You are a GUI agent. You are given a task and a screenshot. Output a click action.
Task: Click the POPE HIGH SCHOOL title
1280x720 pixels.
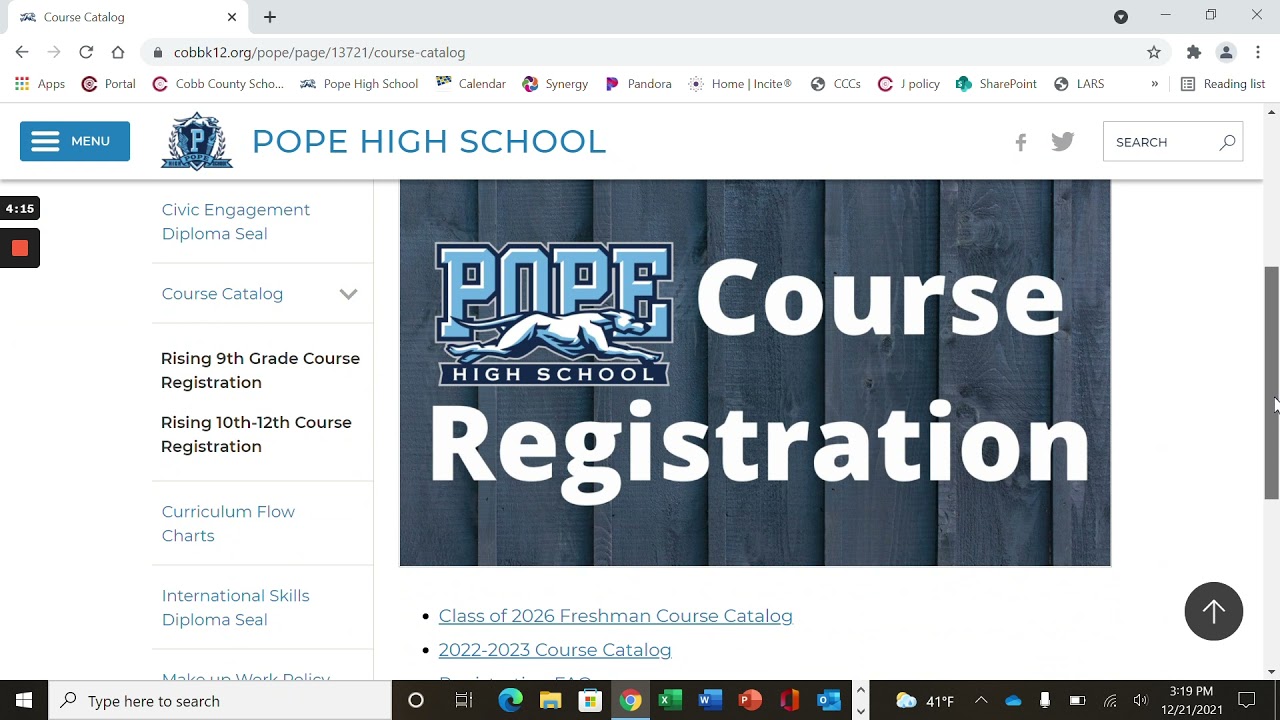pos(429,141)
